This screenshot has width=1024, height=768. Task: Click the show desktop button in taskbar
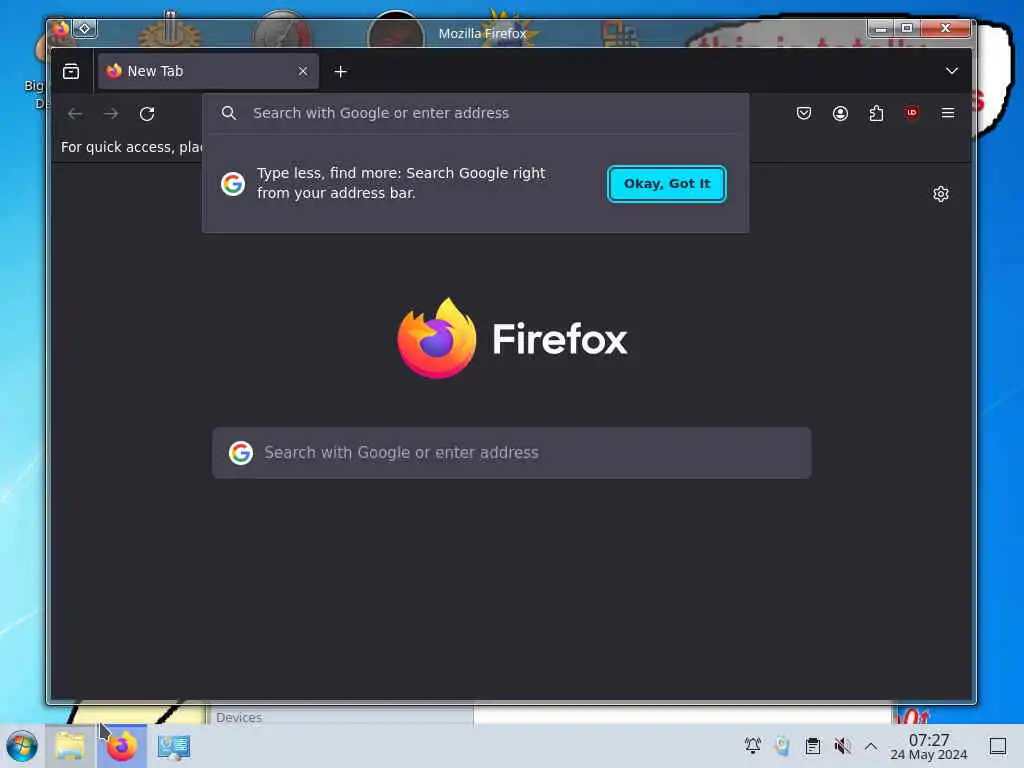pyautogui.click(x=997, y=746)
